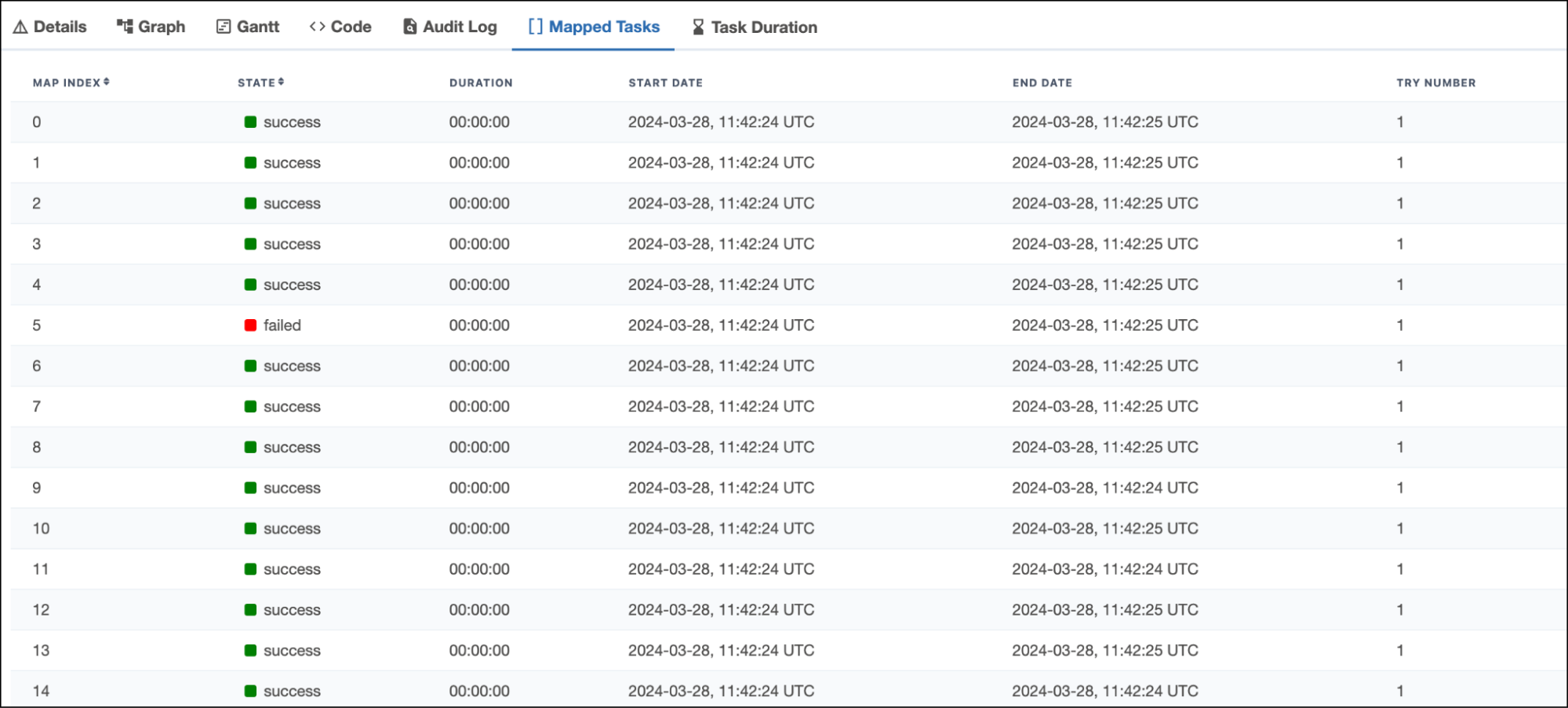The image size is (1568, 708).
Task: Click the Details tab warning icon
Action: (x=20, y=27)
